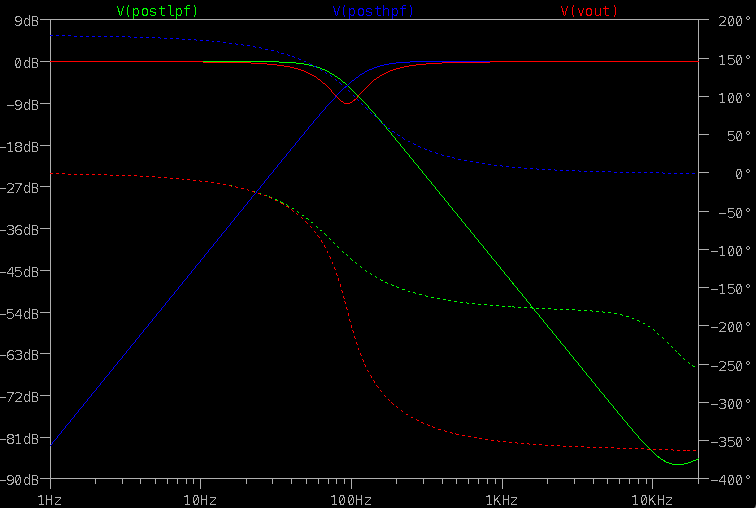Click the 1Hz frequency axis label
The image size is (756, 508).
tap(50, 500)
